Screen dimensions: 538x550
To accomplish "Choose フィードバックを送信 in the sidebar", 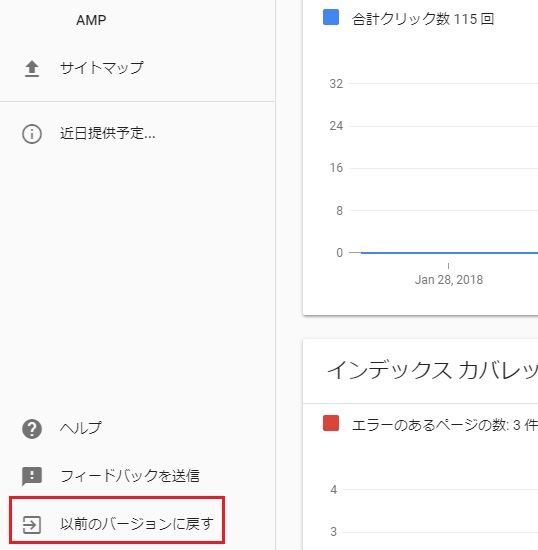I will (x=130, y=476).
